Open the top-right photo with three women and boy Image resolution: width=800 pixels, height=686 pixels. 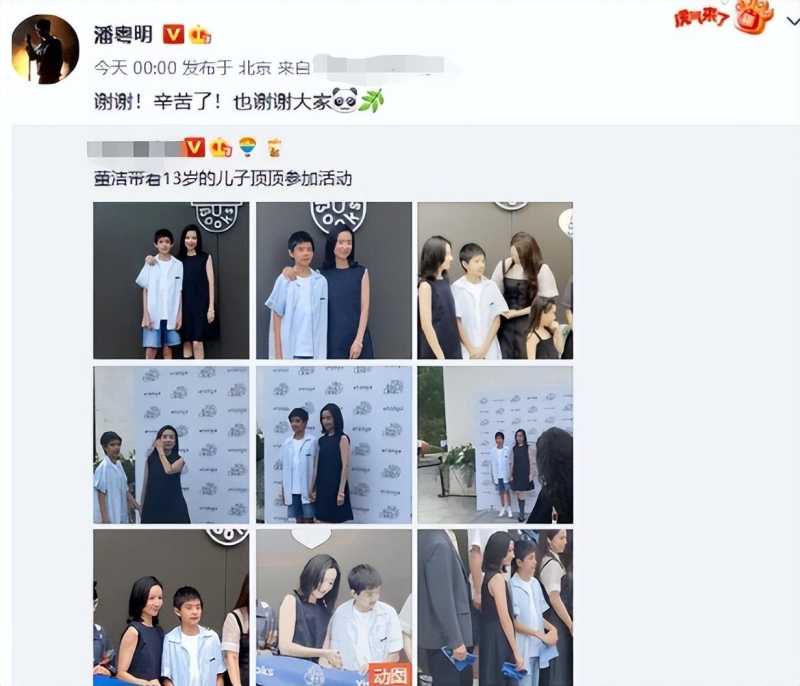pyautogui.click(x=495, y=281)
